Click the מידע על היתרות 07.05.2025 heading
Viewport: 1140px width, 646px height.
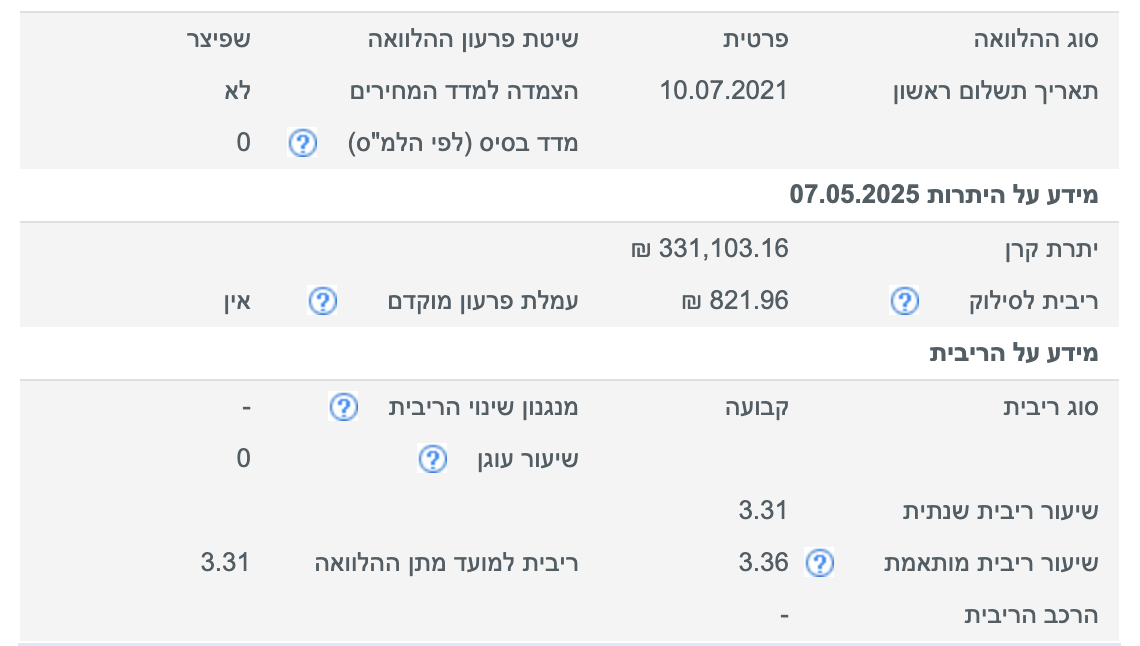point(943,195)
